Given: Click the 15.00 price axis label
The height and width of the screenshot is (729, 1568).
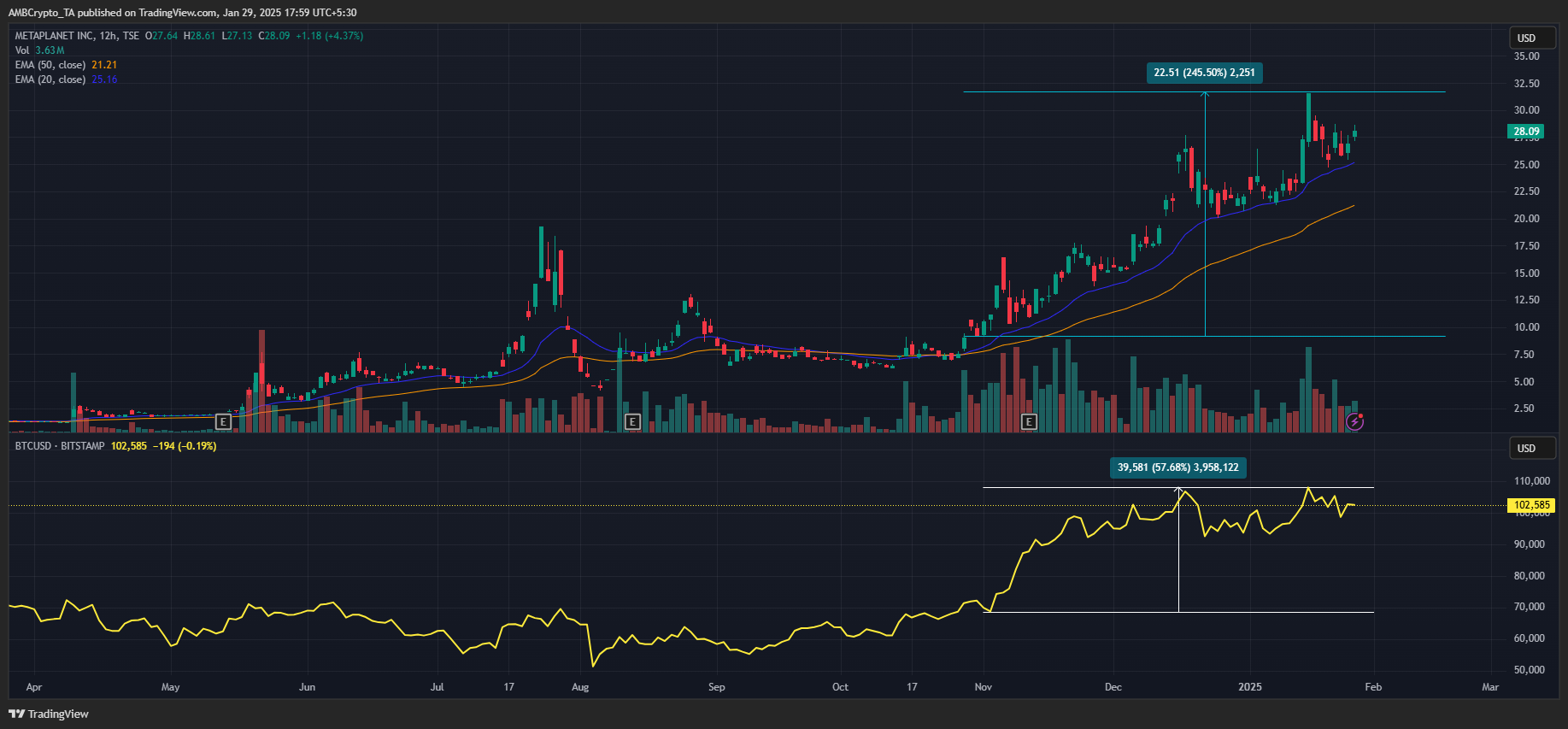Looking at the screenshot, I should pos(1527,273).
